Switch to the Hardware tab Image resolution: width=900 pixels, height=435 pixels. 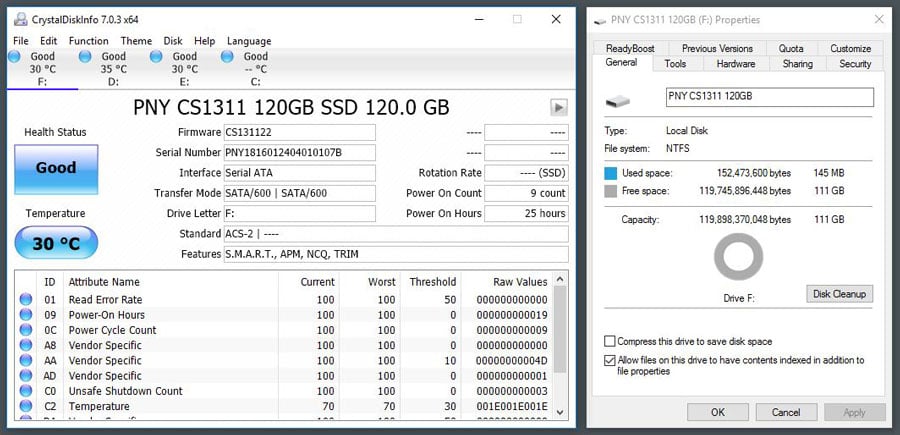(x=736, y=64)
